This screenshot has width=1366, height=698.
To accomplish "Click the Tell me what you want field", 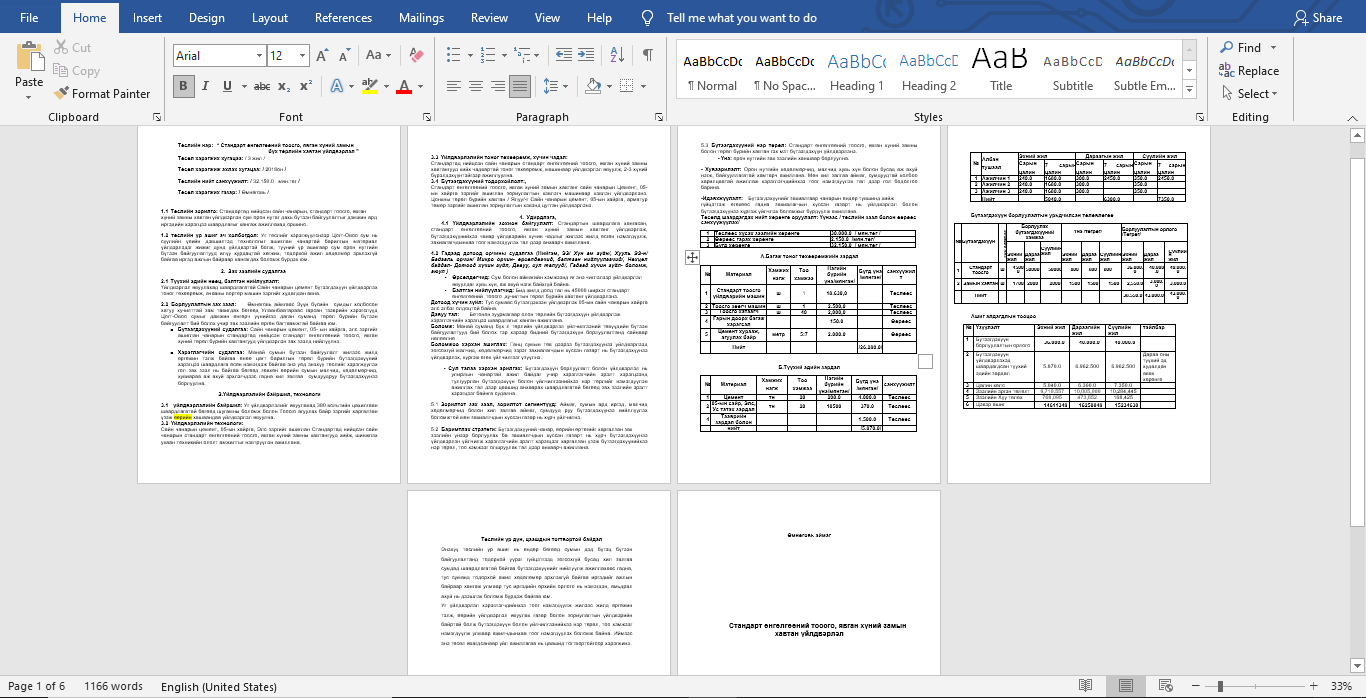I will [741, 18].
